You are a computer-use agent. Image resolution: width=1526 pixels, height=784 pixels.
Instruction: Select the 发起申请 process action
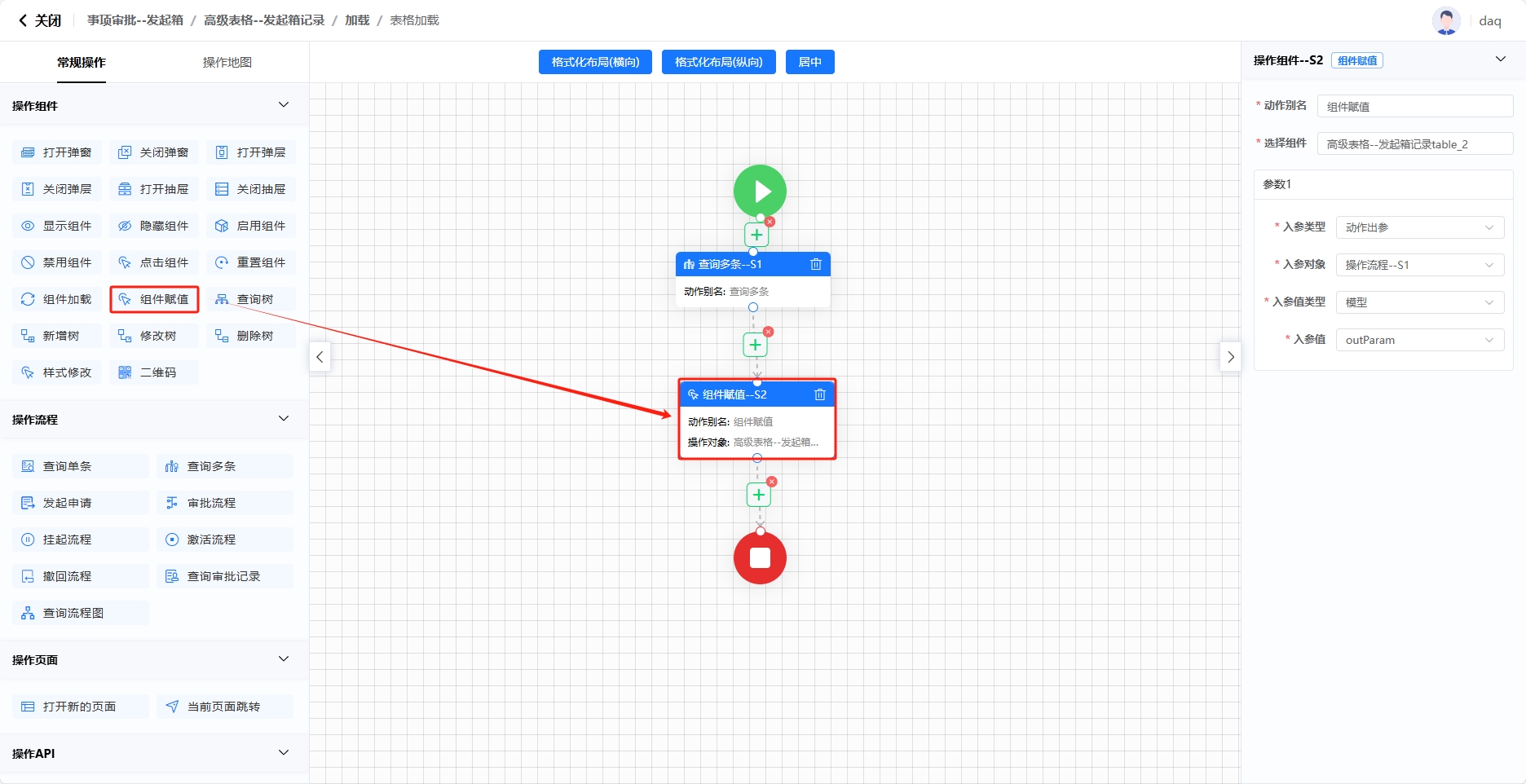coord(80,503)
